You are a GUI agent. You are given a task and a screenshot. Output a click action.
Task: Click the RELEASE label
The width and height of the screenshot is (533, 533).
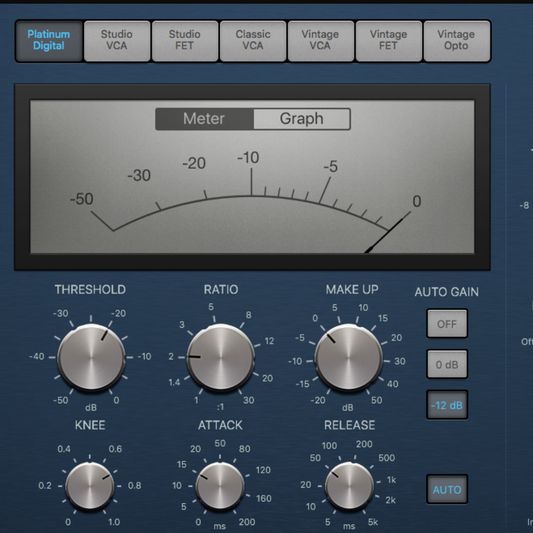click(x=349, y=425)
